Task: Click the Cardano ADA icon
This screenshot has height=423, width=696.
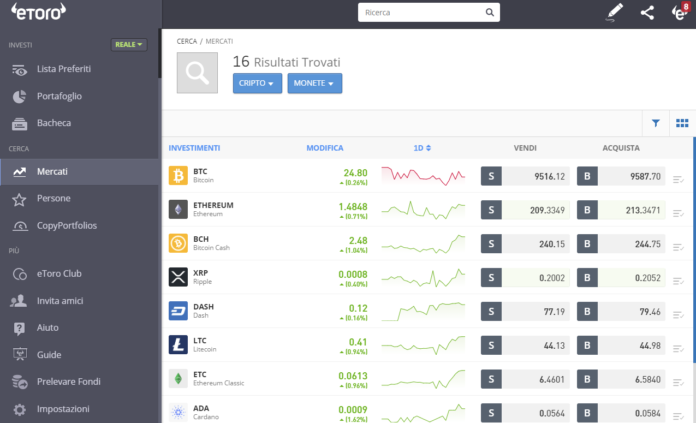Action: (178, 412)
